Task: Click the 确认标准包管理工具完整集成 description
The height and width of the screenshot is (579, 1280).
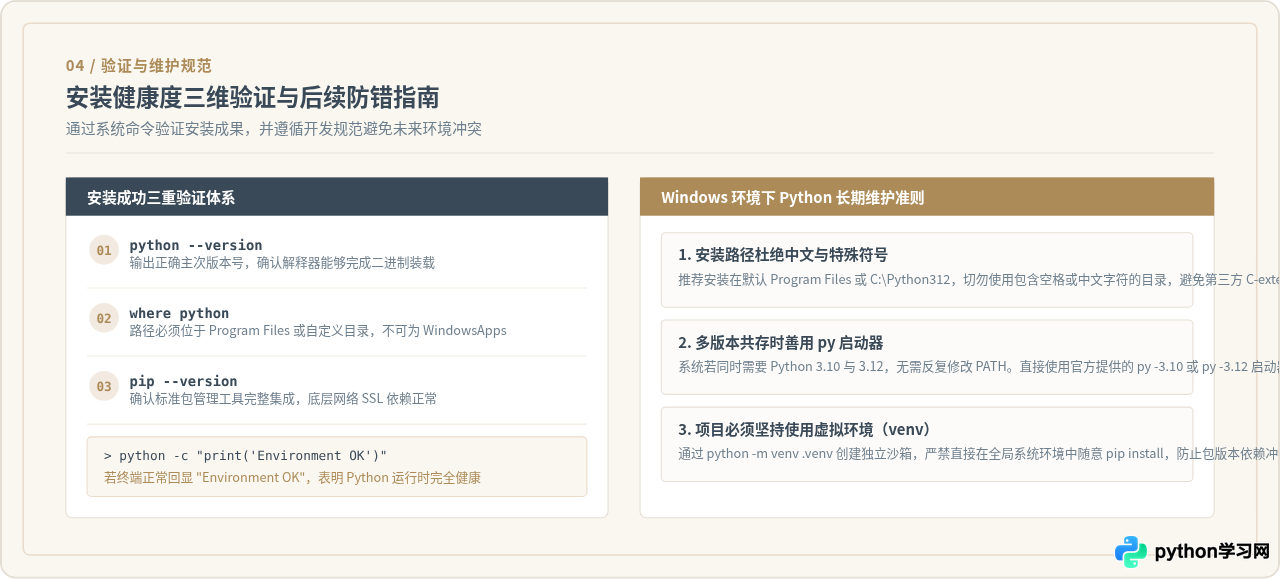Action: [283, 399]
